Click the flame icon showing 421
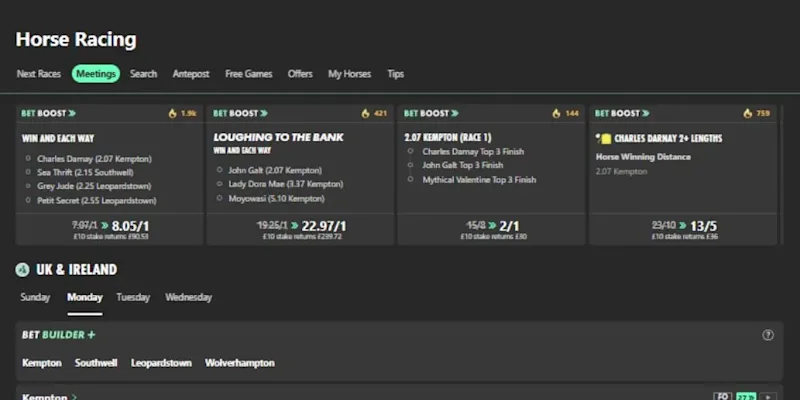The width and height of the screenshot is (800, 400). click(365, 113)
